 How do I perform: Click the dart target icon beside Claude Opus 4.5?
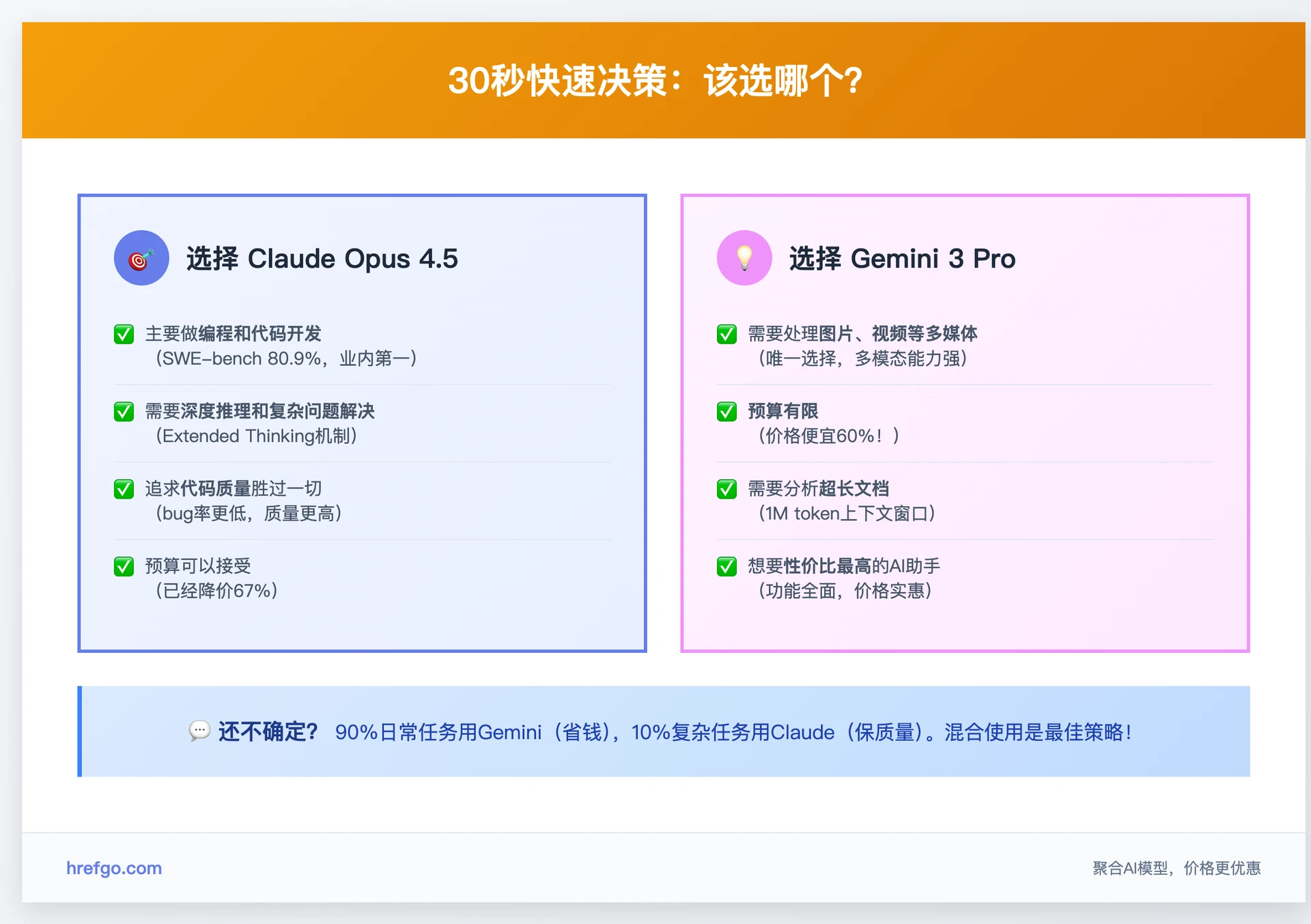(x=141, y=258)
